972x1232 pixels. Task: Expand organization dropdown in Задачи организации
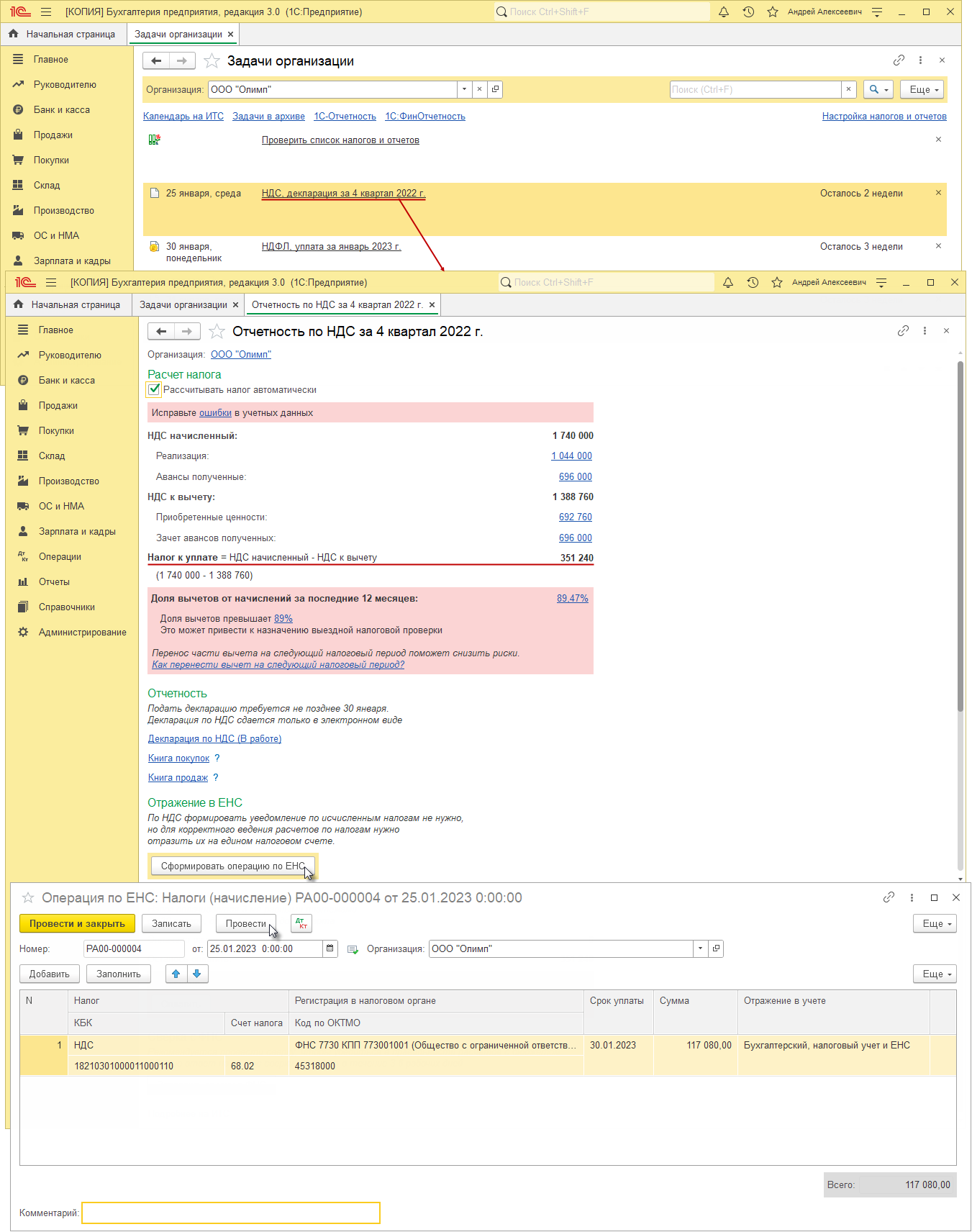click(x=464, y=89)
